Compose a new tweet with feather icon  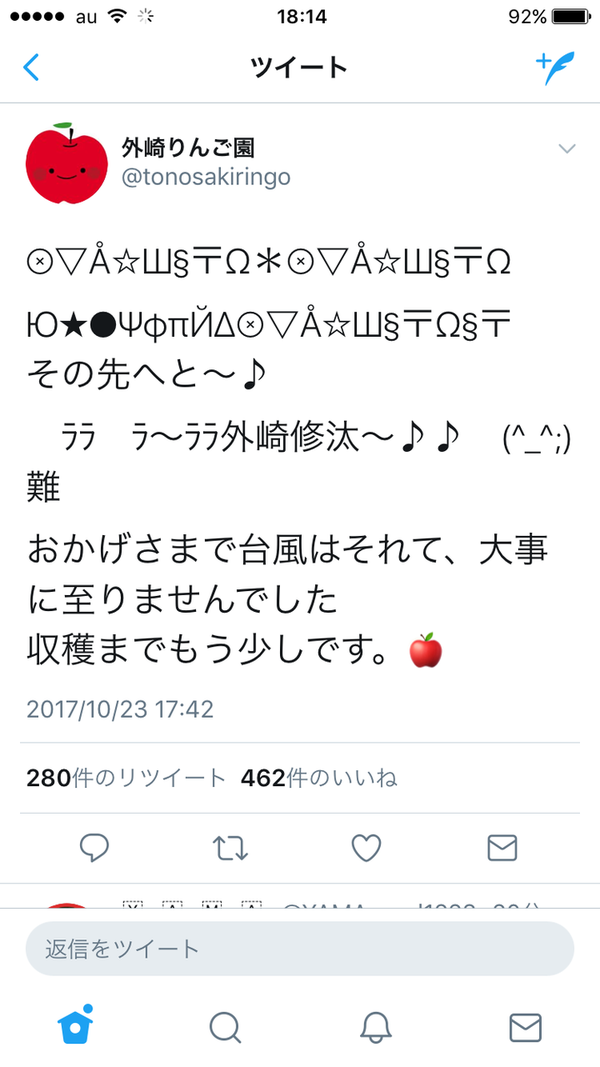tap(554, 67)
